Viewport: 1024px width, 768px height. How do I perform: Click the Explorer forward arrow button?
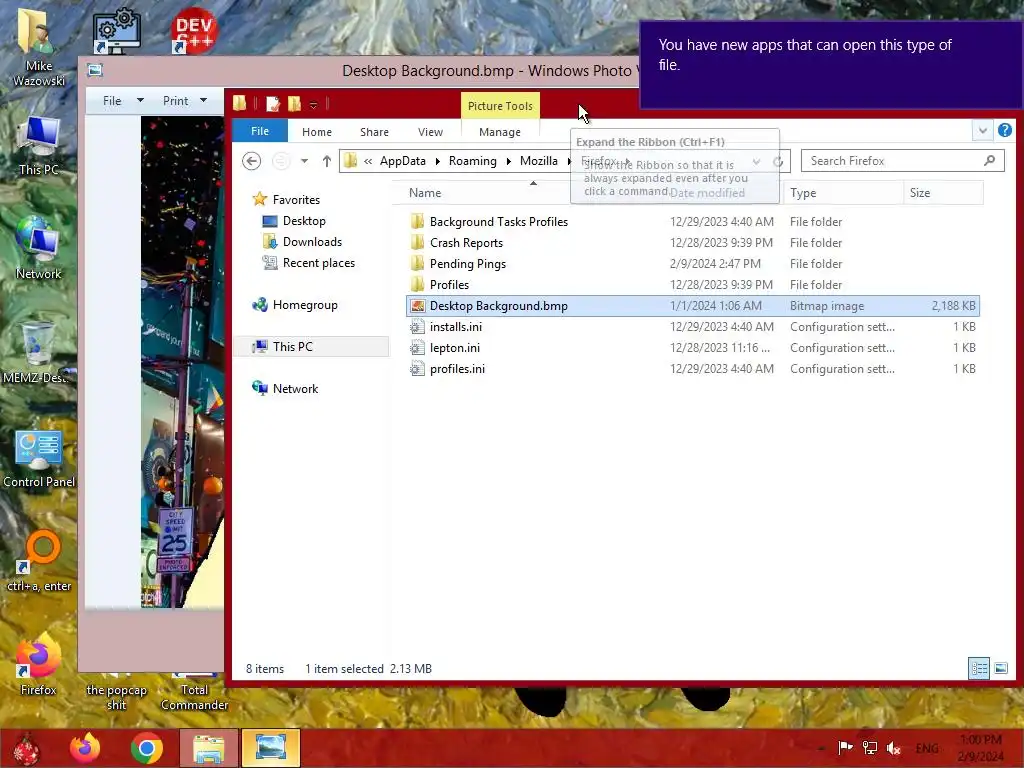(281, 161)
